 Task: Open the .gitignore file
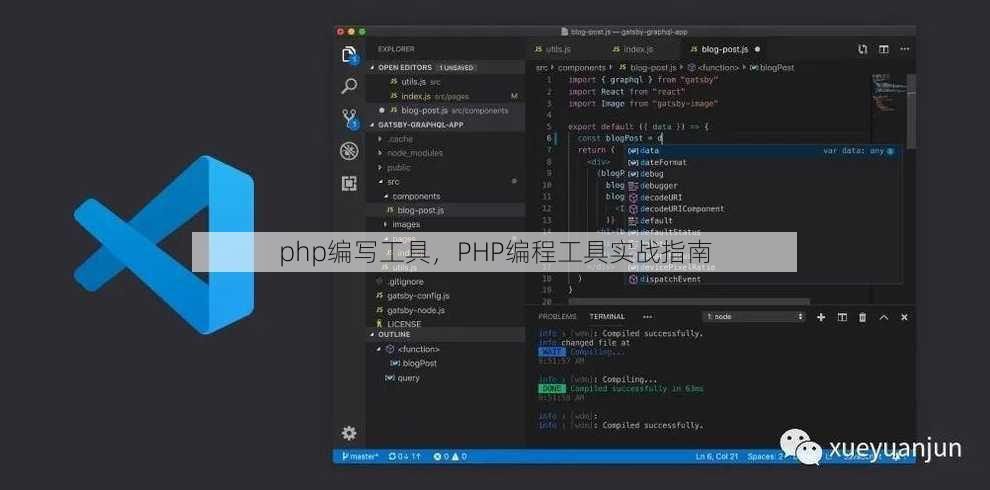pos(445,282)
